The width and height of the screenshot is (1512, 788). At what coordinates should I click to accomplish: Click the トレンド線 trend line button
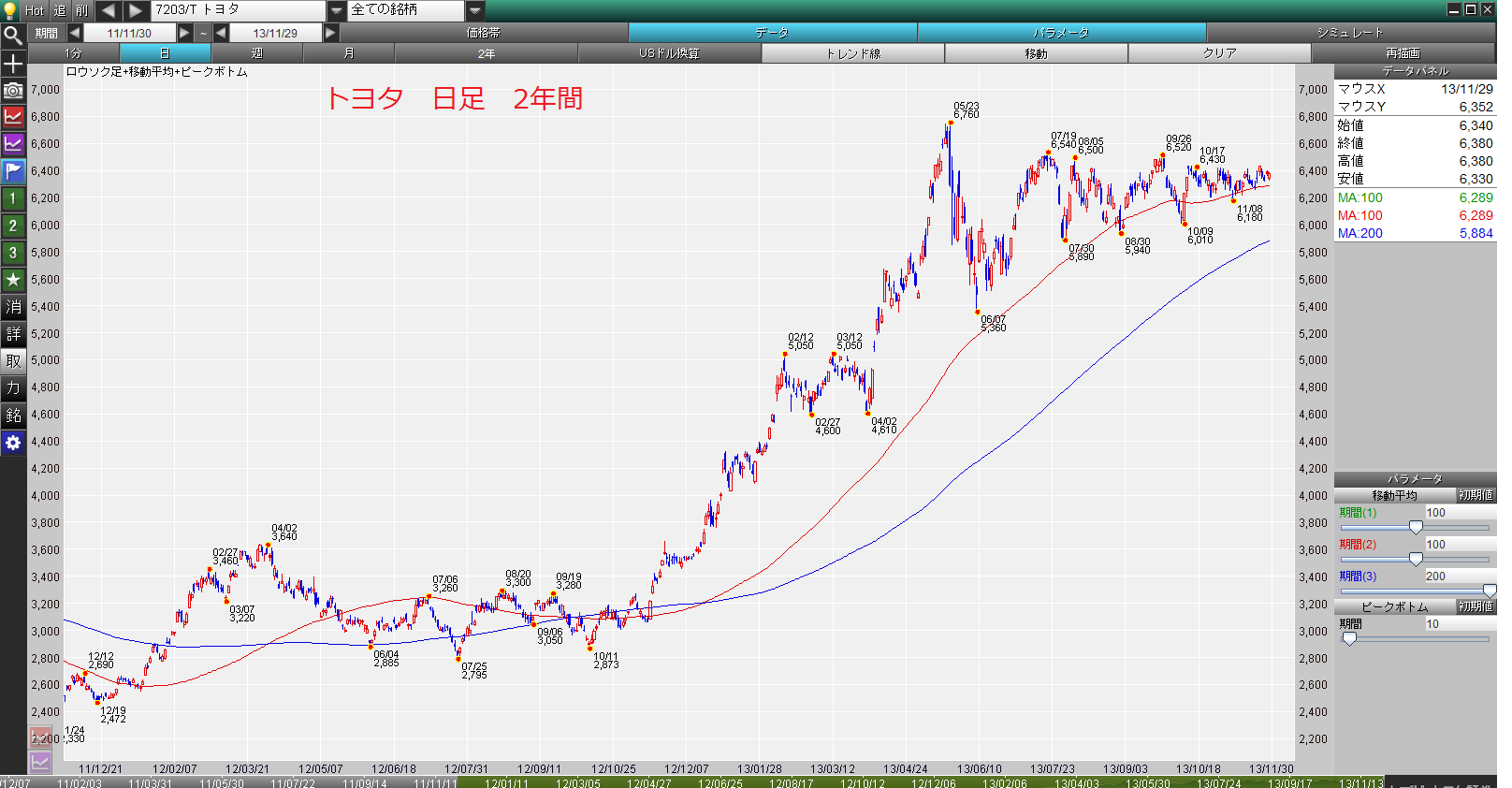tap(853, 53)
